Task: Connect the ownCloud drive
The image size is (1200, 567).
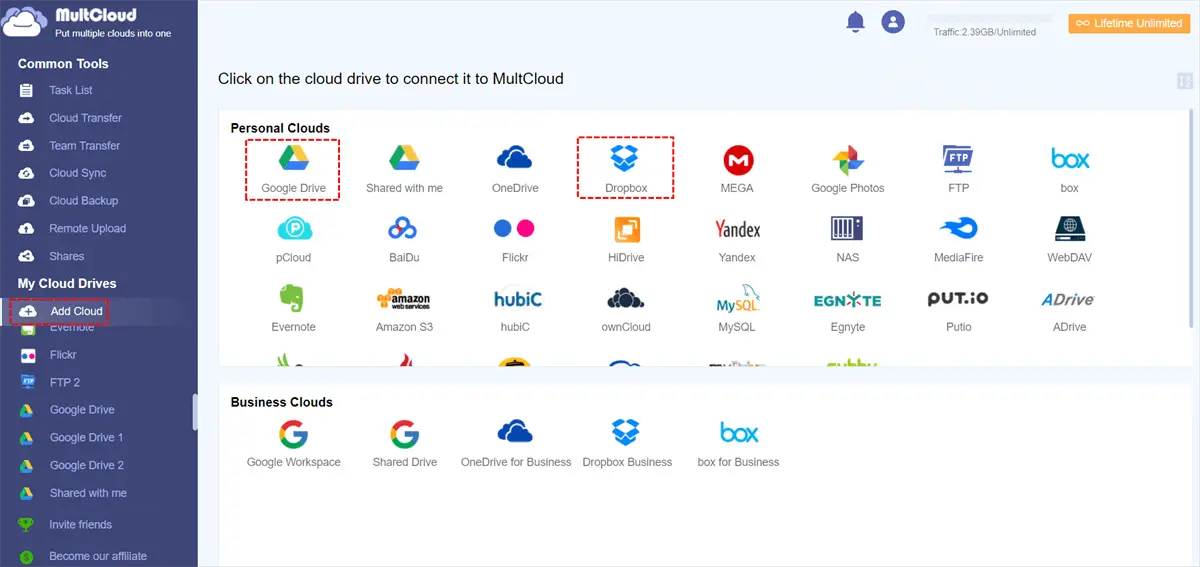Action: [626, 308]
